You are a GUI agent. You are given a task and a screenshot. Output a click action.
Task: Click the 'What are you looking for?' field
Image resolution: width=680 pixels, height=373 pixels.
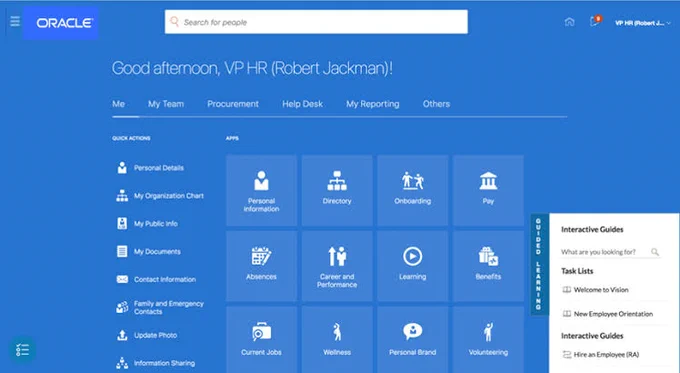point(610,252)
